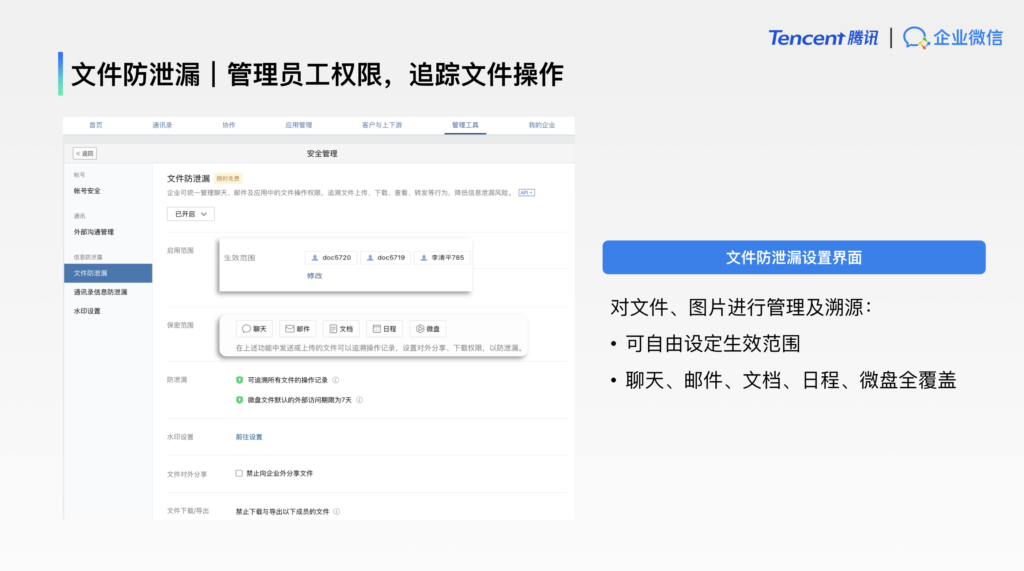The width and height of the screenshot is (1024, 571).
Task: Click info icon after 可追溯所有文件的操作记录
Action: (x=336, y=380)
